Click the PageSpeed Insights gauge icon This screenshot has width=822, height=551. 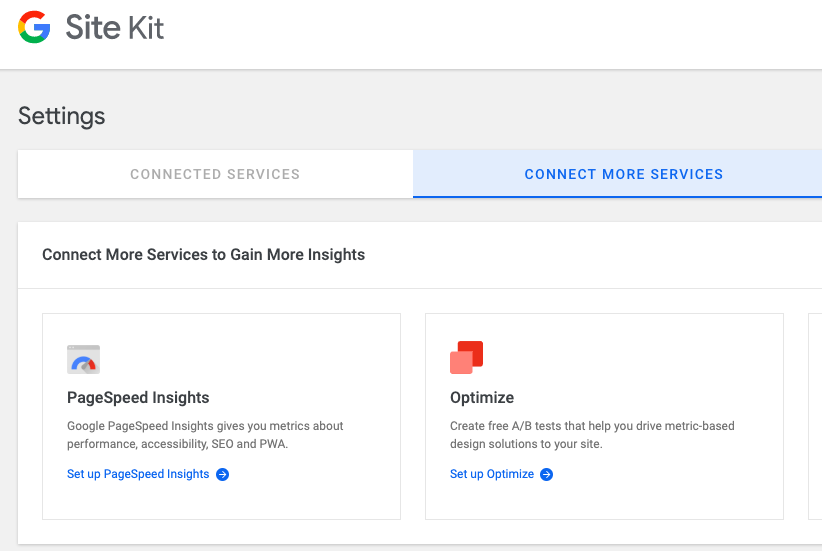(x=83, y=359)
